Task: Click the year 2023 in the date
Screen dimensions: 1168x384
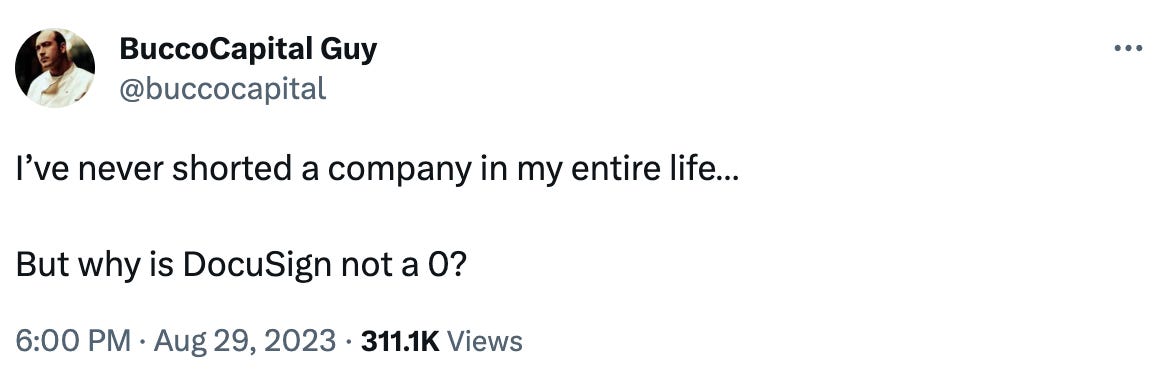Action: [298, 342]
